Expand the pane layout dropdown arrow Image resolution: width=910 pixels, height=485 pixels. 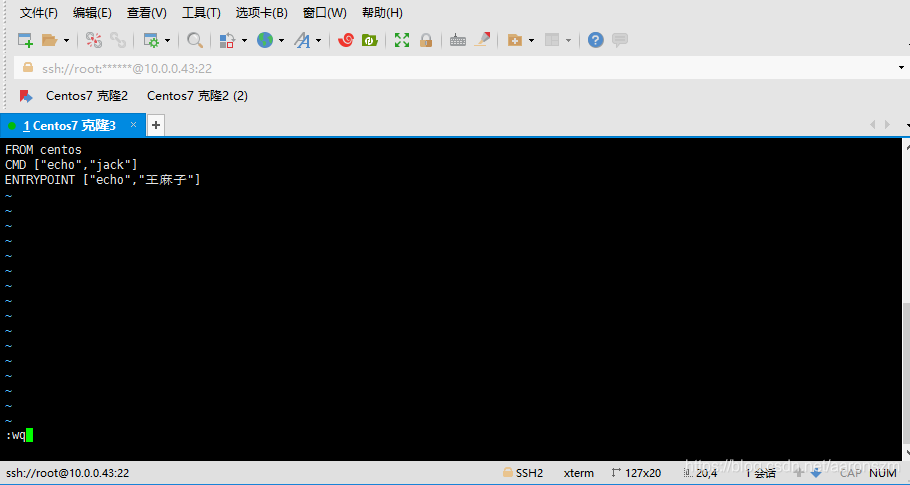[x=568, y=40]
